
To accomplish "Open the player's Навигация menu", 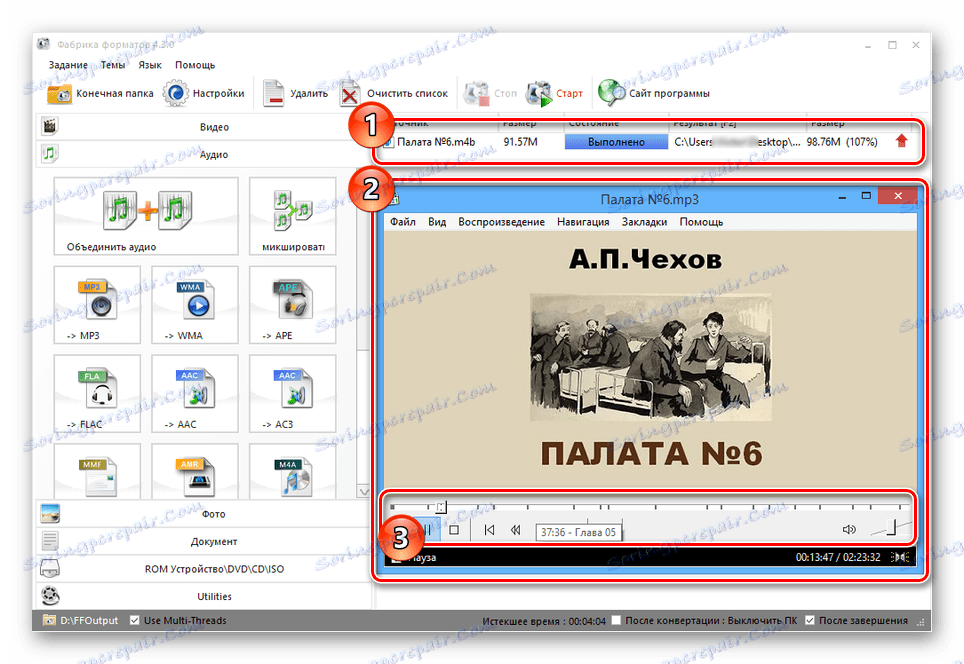I will [583, 222].
